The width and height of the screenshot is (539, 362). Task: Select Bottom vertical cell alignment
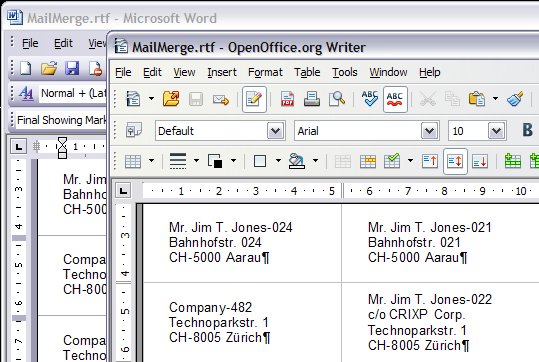coord(480,161)
